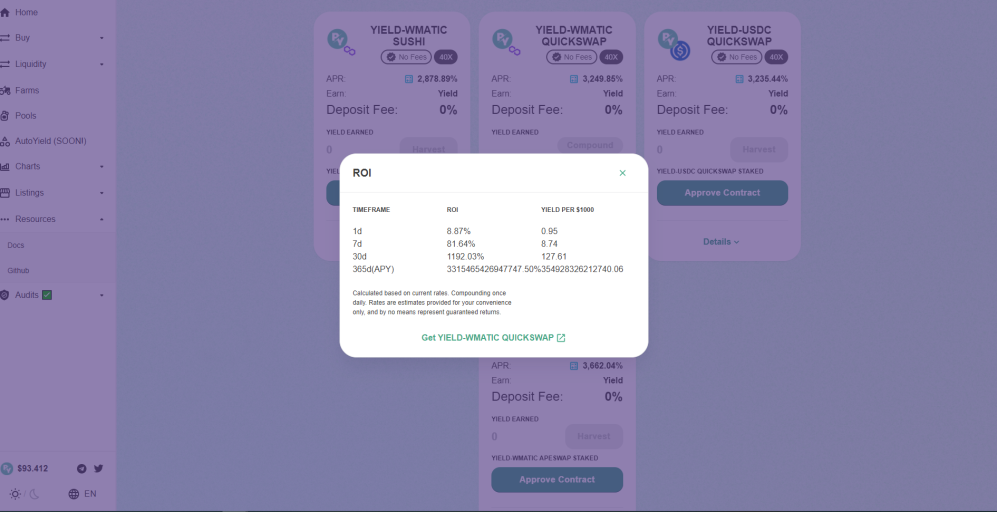Screen dimensions: 997x512
Task: Click the Buy swap arrows icon
Action: click(x=5, y=38)
